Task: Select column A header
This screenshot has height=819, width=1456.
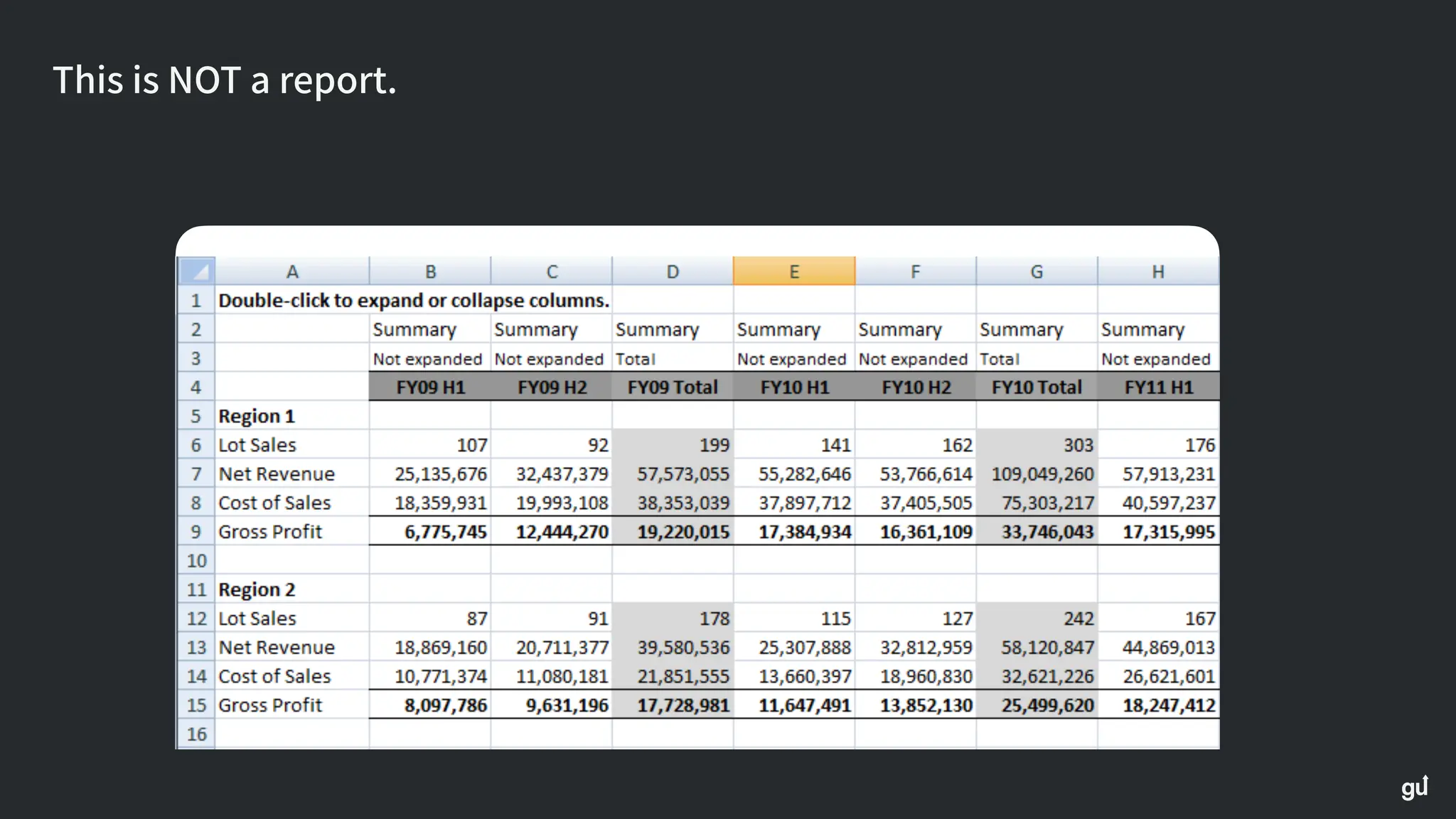Action: click(x=292, y=271)
